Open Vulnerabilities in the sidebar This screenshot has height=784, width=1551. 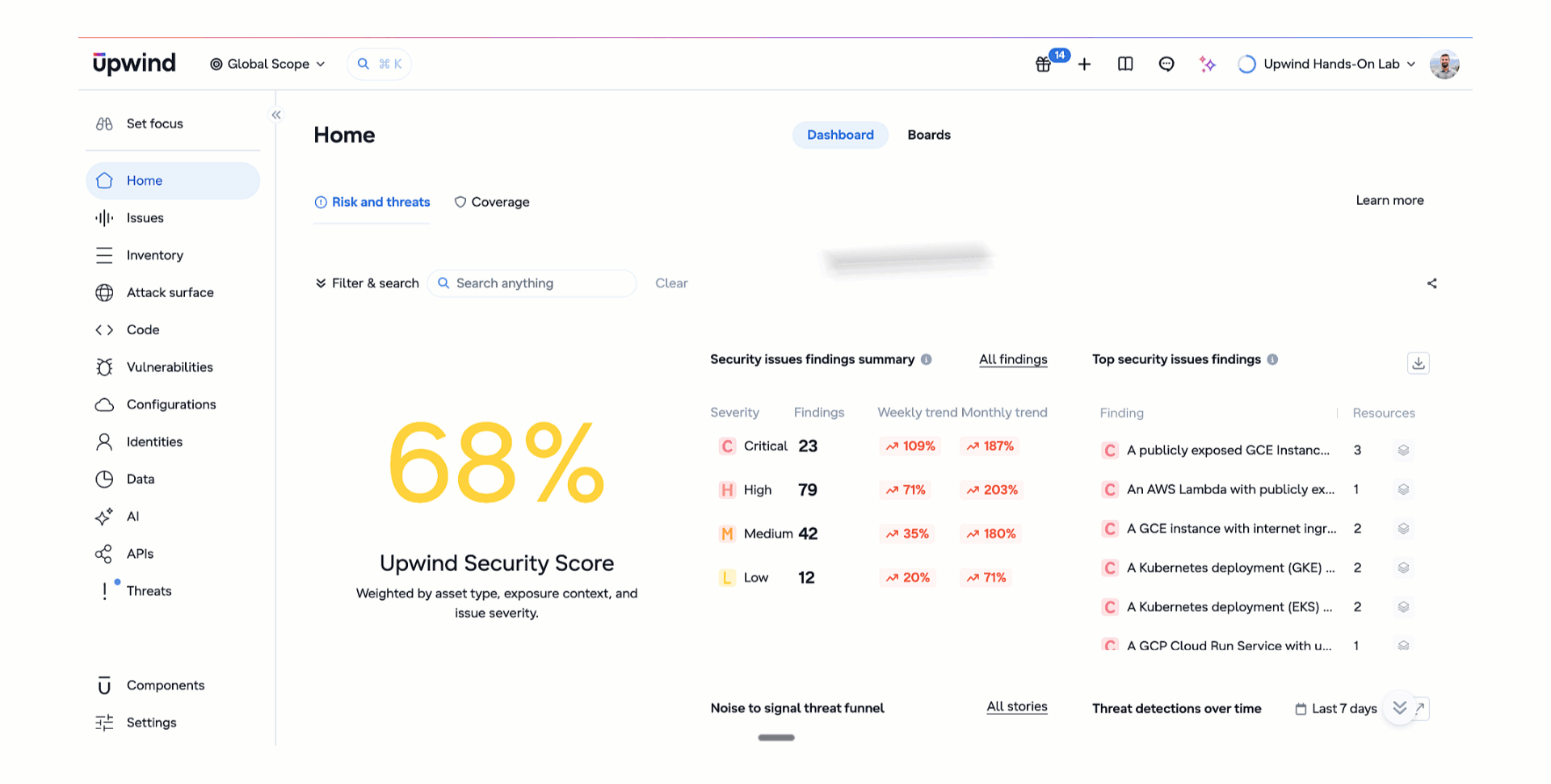[x=173, y=367]
